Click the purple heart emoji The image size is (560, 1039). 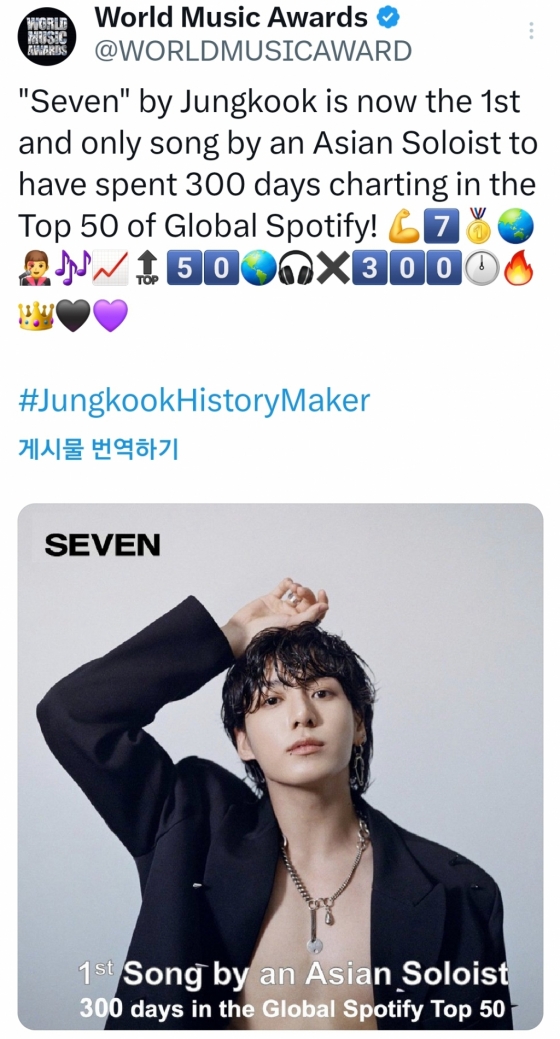tap(110, 315)
